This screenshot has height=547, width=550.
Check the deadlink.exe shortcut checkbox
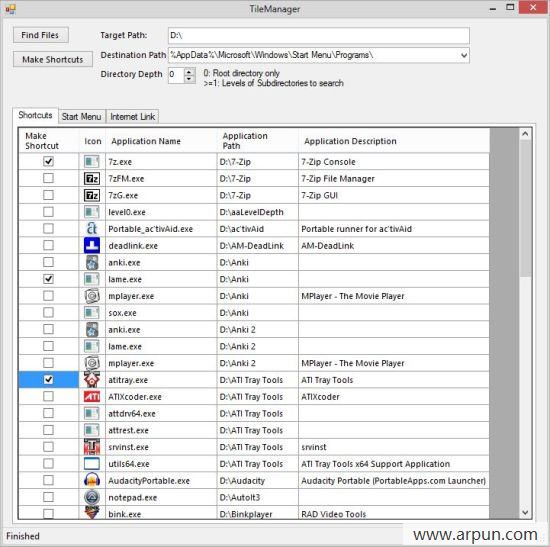[x=48, y=245]
